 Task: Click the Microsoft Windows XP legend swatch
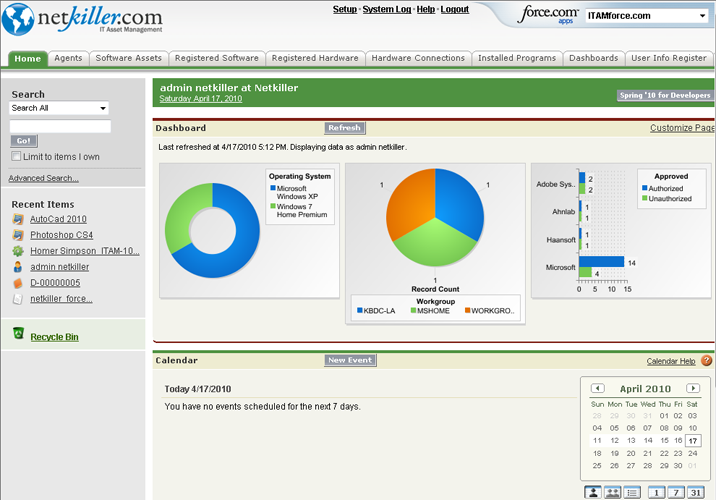click(x=273, y=188)
